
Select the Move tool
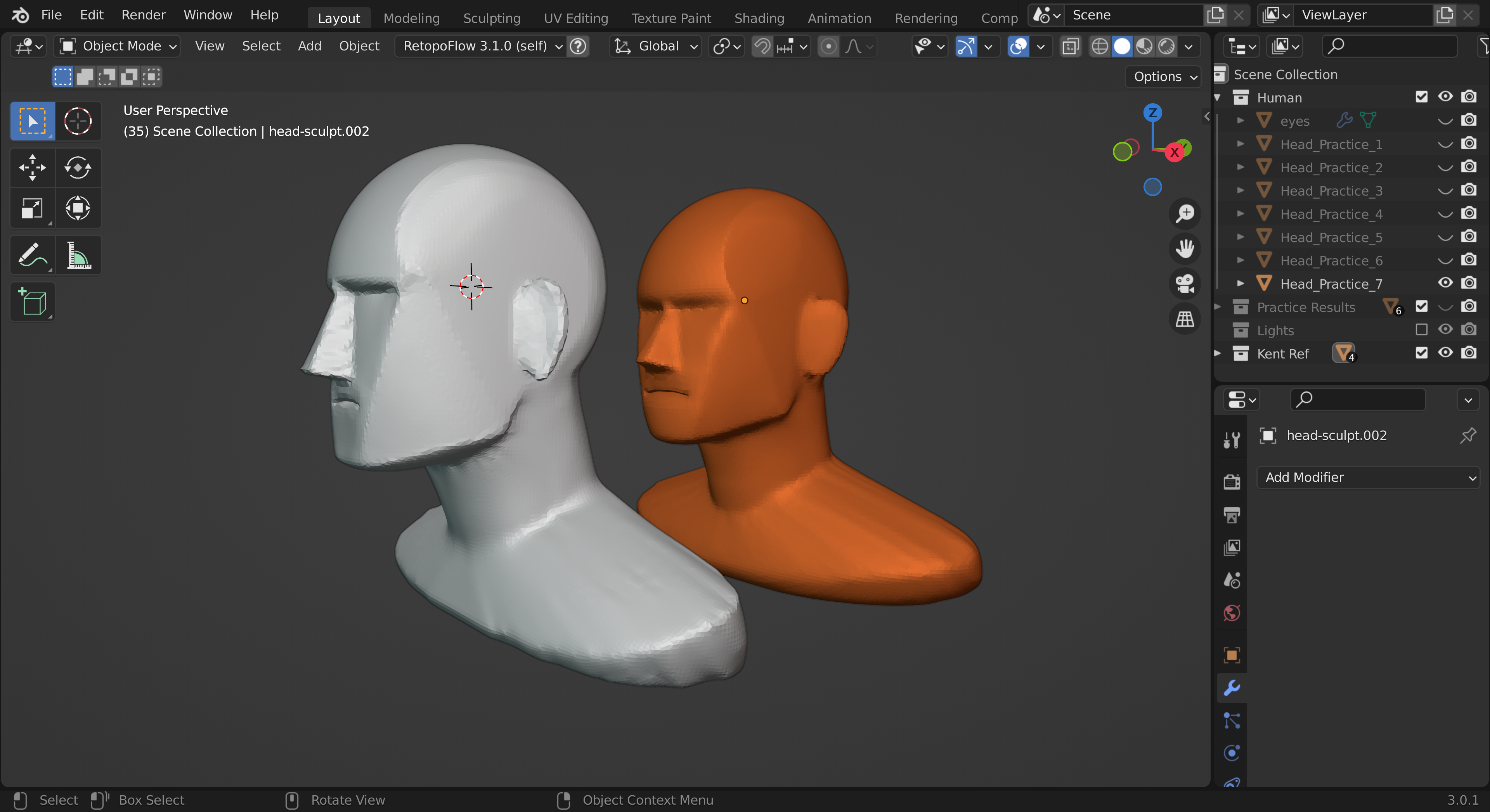click(x=32, y=168)
